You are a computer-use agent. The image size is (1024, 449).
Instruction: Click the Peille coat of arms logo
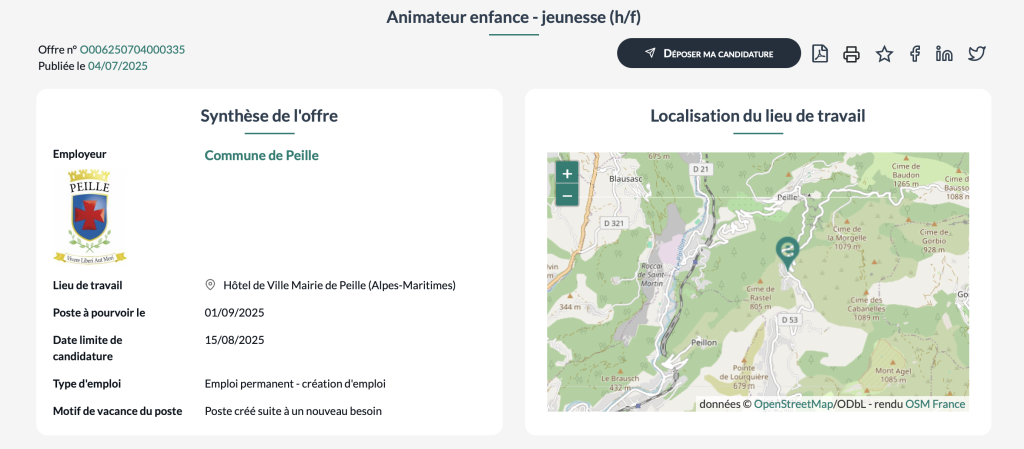tap(89, 215)
